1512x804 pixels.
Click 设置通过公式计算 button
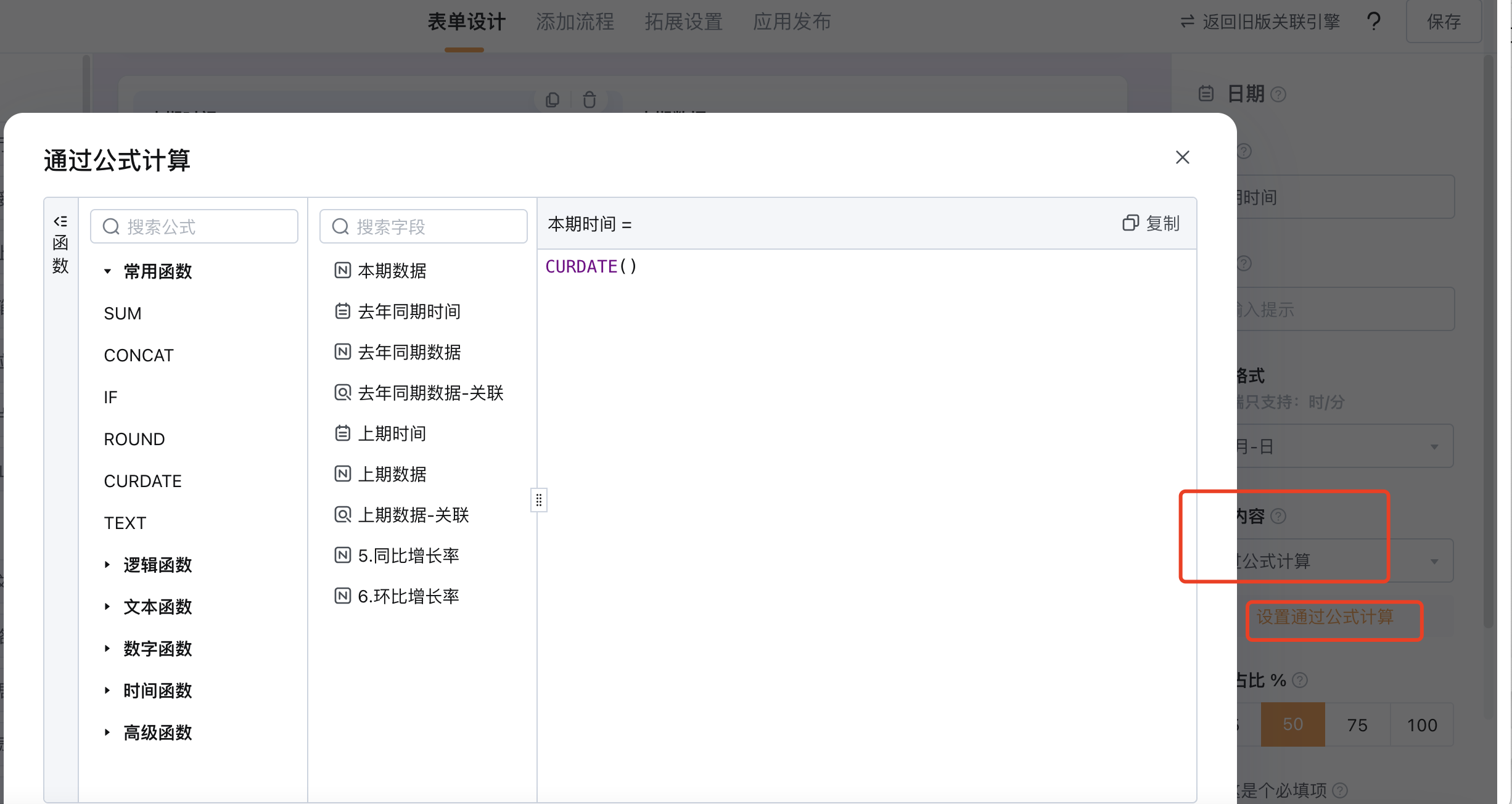tap(1325, 617)
